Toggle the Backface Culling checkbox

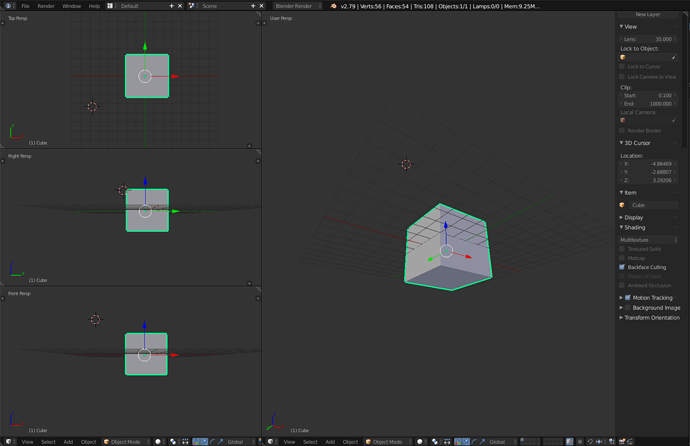(622, 267)
